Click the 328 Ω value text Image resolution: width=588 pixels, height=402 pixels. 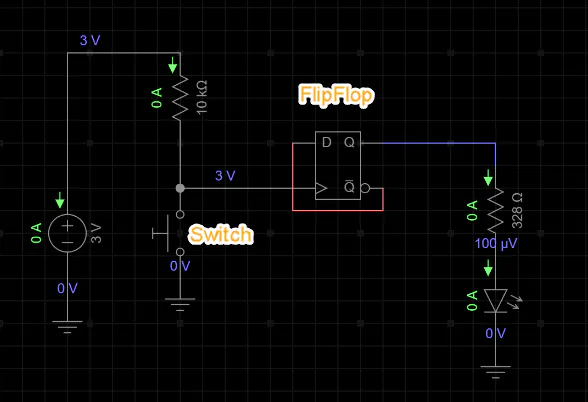pos(517,210)
